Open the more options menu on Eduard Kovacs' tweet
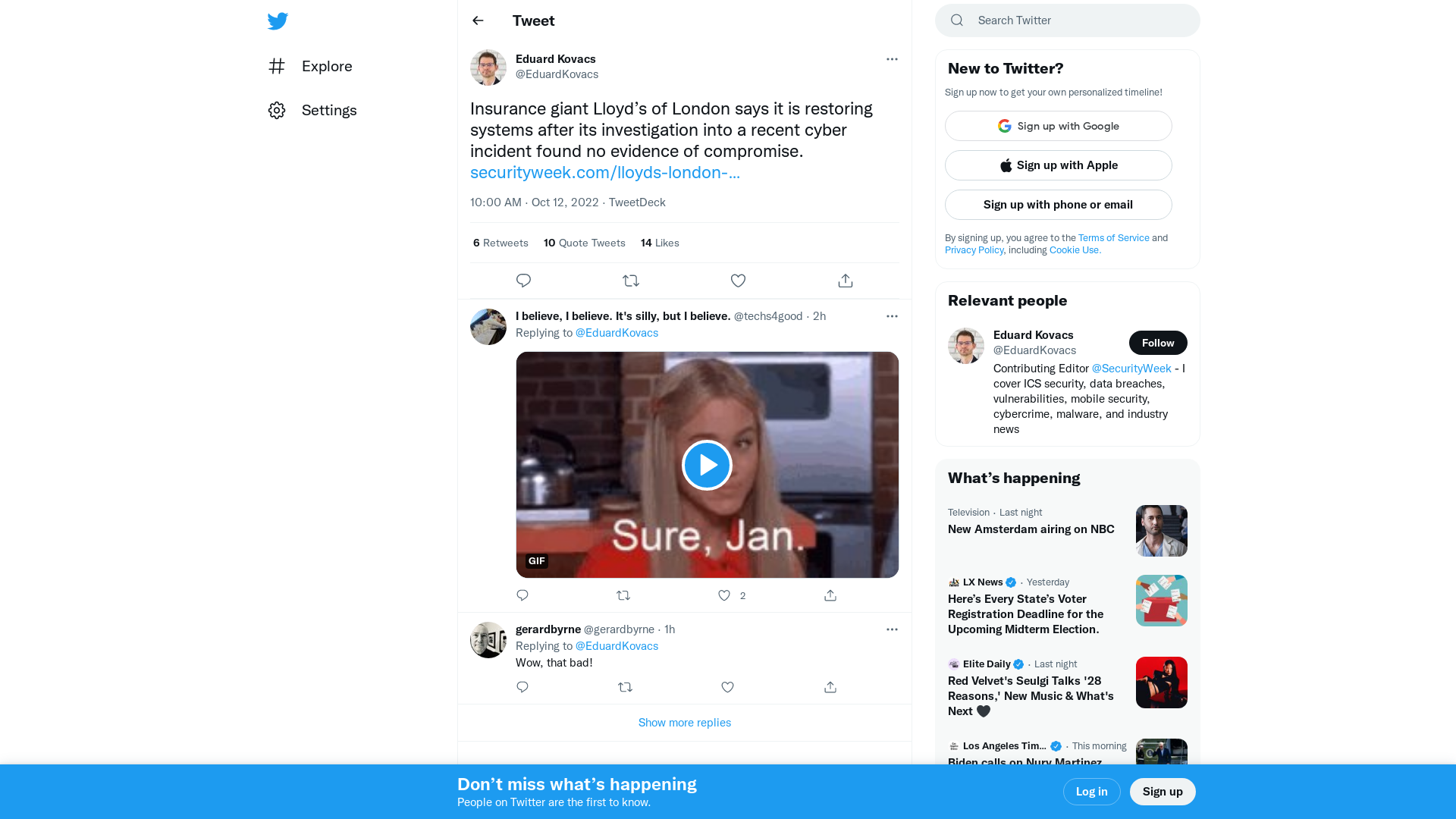1456x819 pixels. click(892, 59)
